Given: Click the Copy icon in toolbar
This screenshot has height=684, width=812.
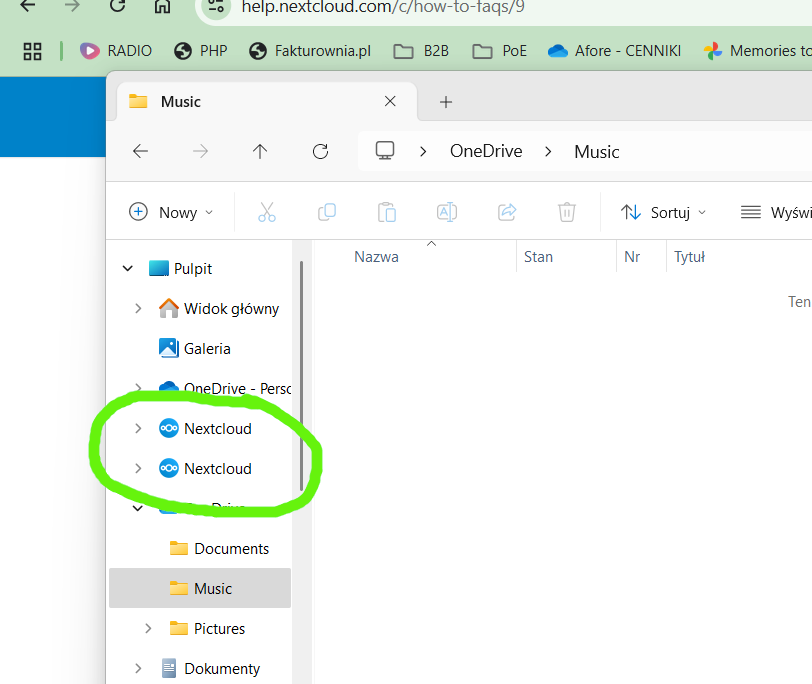Looking at the screenshot, I should [x=326, y=212].
